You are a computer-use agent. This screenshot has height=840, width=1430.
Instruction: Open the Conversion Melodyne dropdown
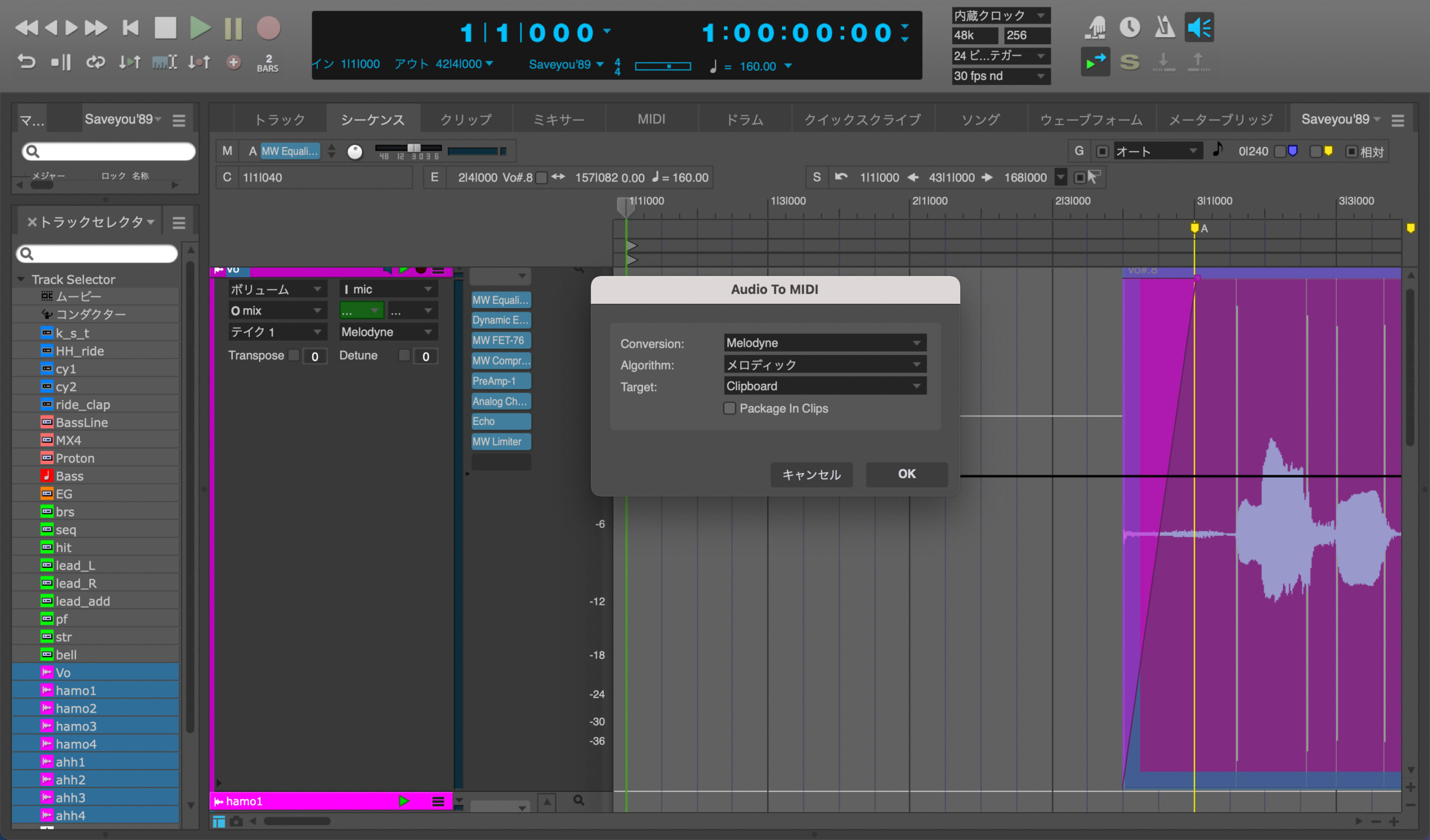(x=824, y=343)
